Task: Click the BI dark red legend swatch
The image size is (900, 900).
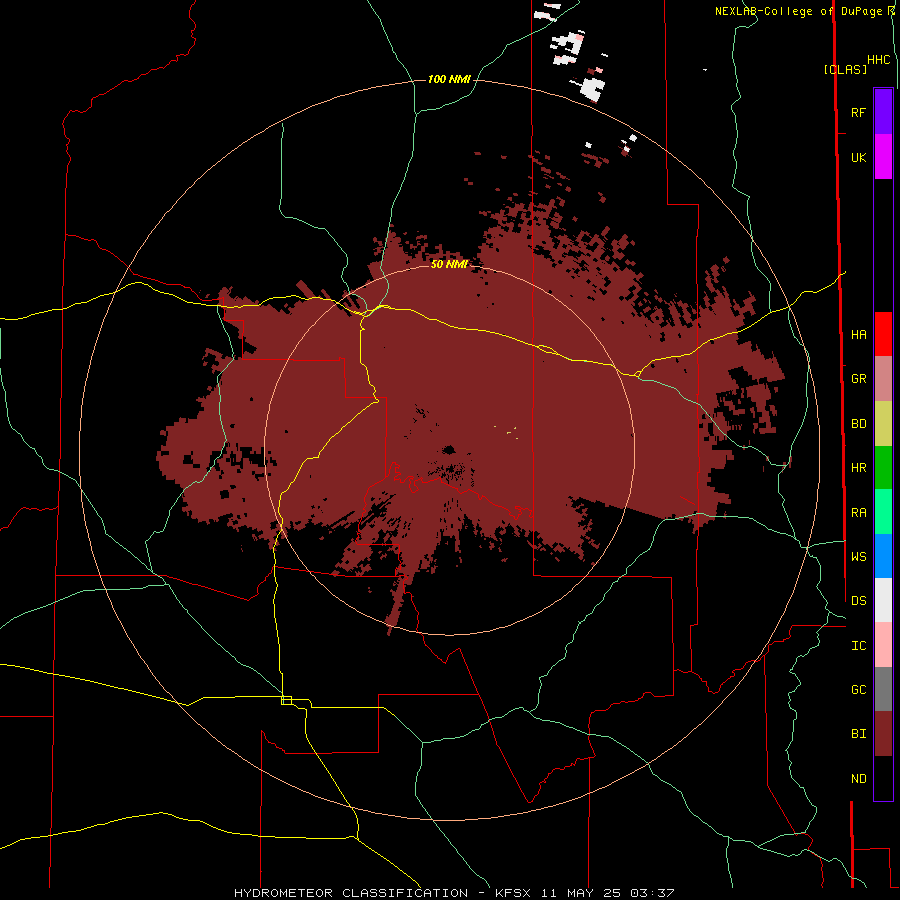Action: (x=883, y=734)
